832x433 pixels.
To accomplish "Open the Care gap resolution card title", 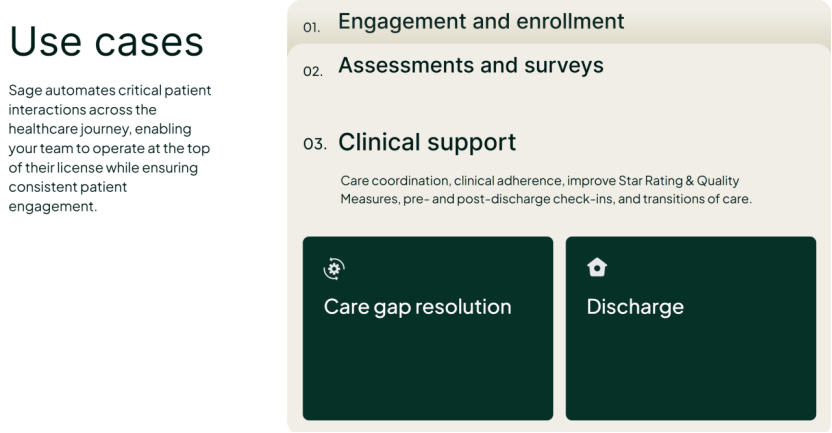I will pos(417,306).
